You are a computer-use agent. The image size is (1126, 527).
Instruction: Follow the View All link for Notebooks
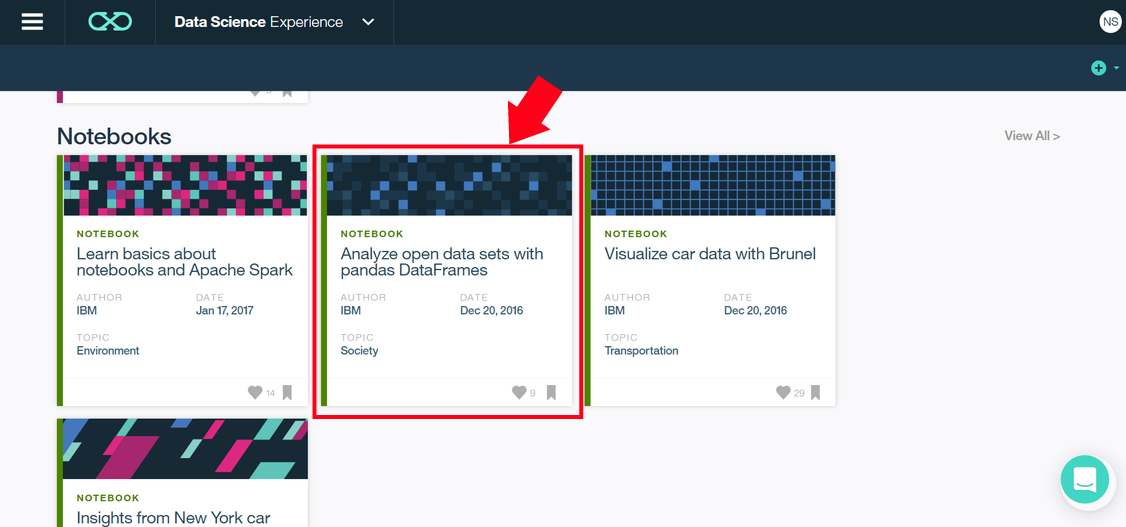pyautogui.click(x=1032, y=136)
